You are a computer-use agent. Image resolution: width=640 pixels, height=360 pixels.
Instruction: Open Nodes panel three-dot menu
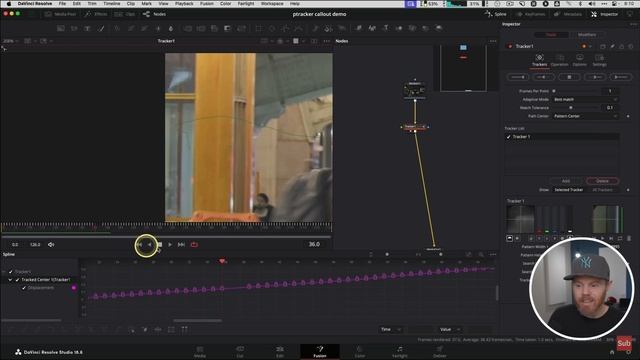coord(493,41)
